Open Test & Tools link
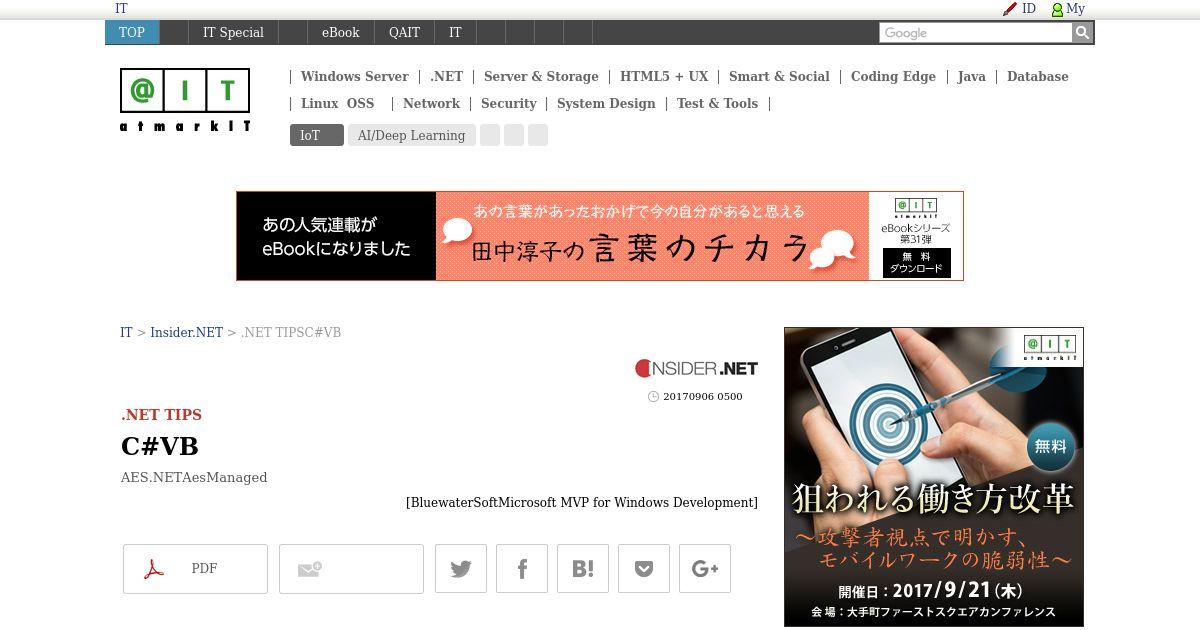The width and height of the screenshot is (1200, 630). [x=717, y=104]
